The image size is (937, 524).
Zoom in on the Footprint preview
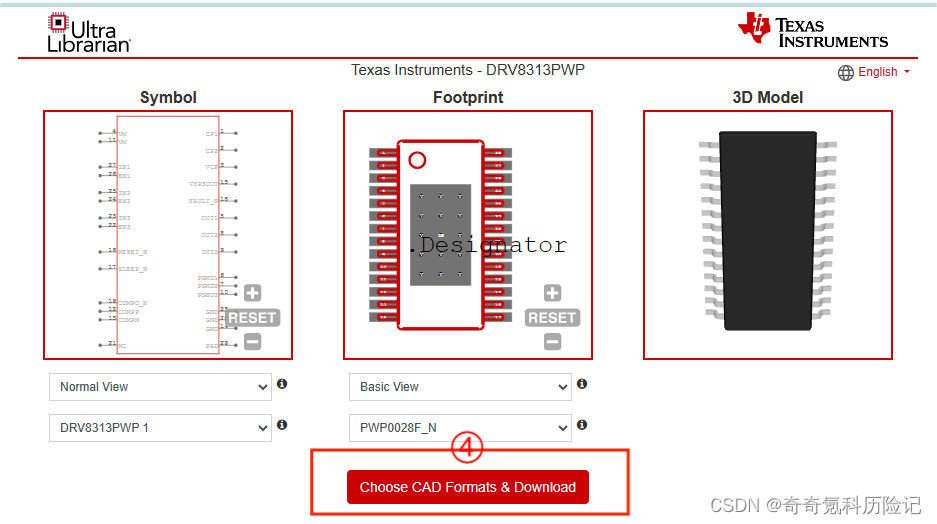coord(553,293)
